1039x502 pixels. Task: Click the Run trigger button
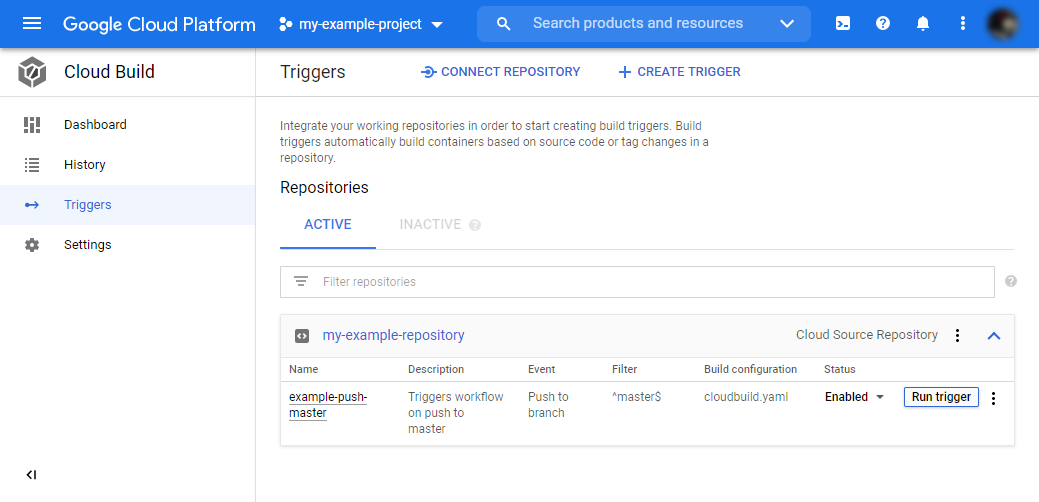941,397
